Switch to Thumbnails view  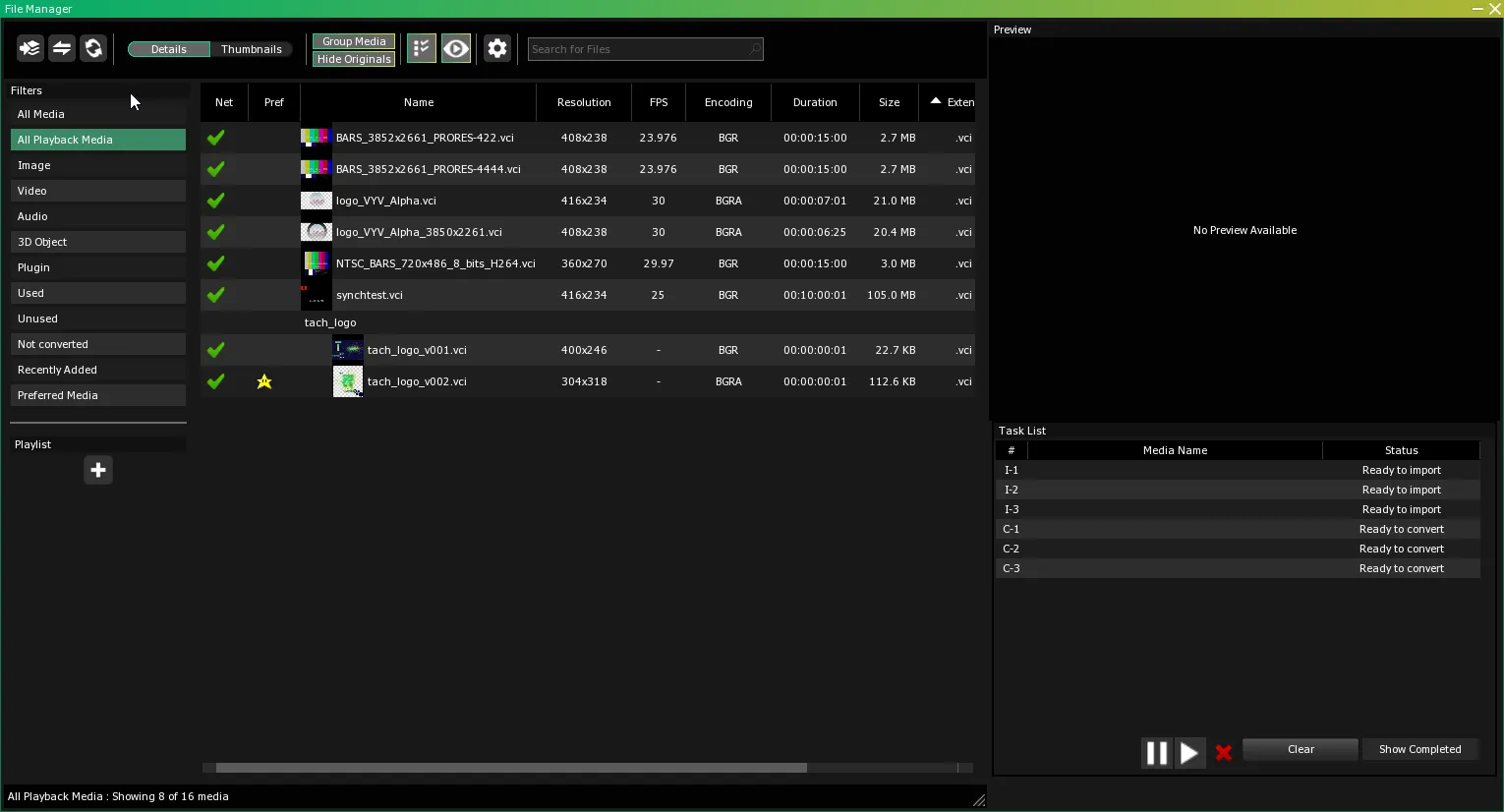pos(252,49)
